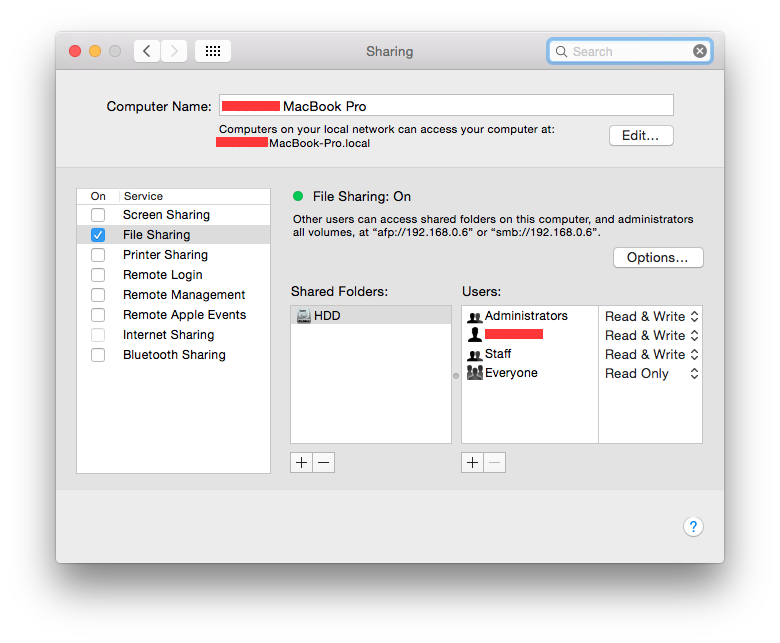Add a user with the plus button

[x=473, y=462]
